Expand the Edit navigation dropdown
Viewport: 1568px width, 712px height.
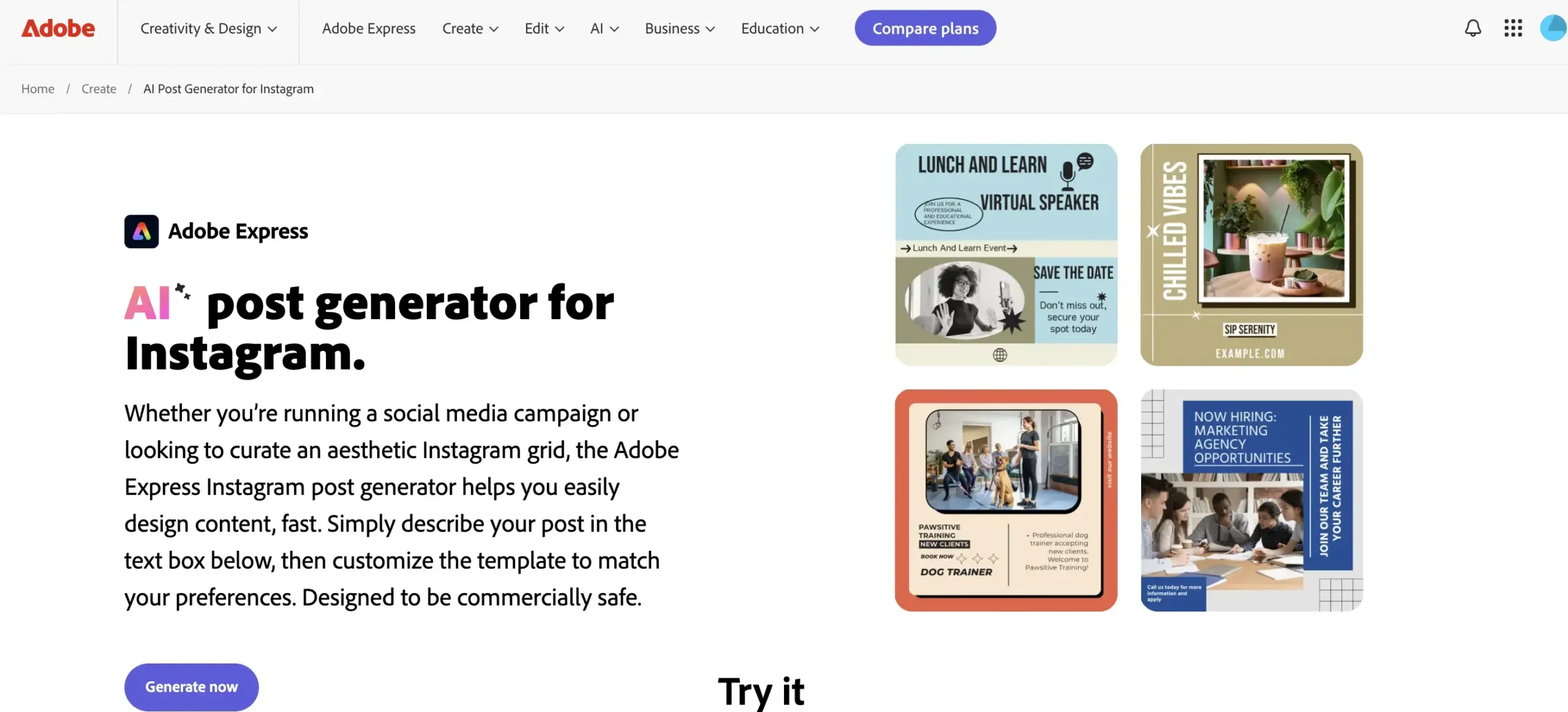(544, 28)
